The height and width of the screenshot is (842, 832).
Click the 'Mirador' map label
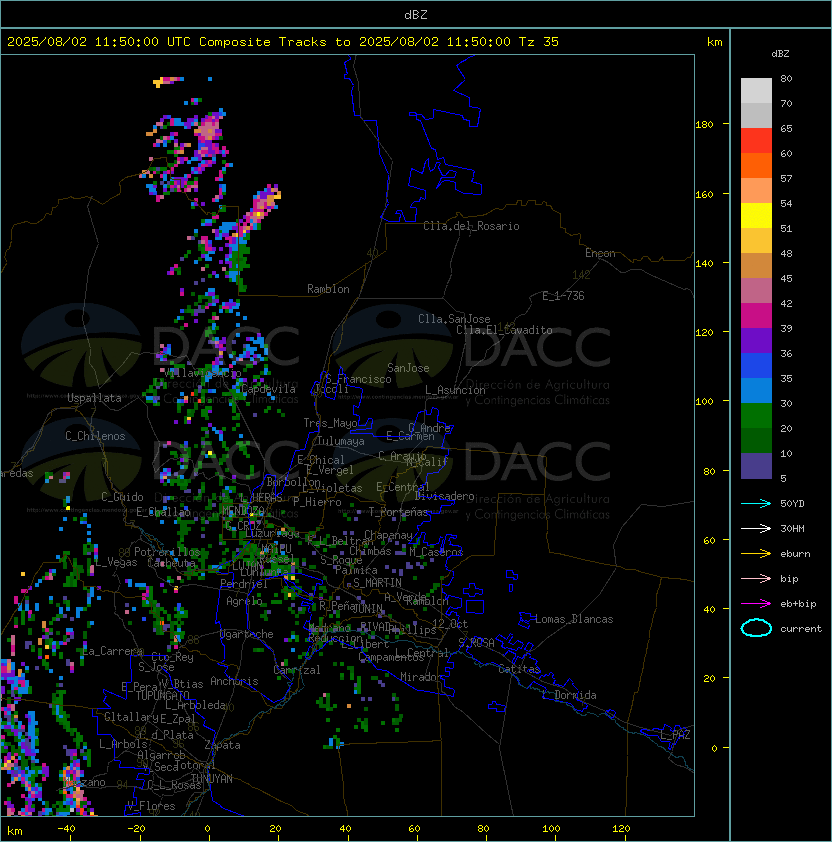(421, 677)
